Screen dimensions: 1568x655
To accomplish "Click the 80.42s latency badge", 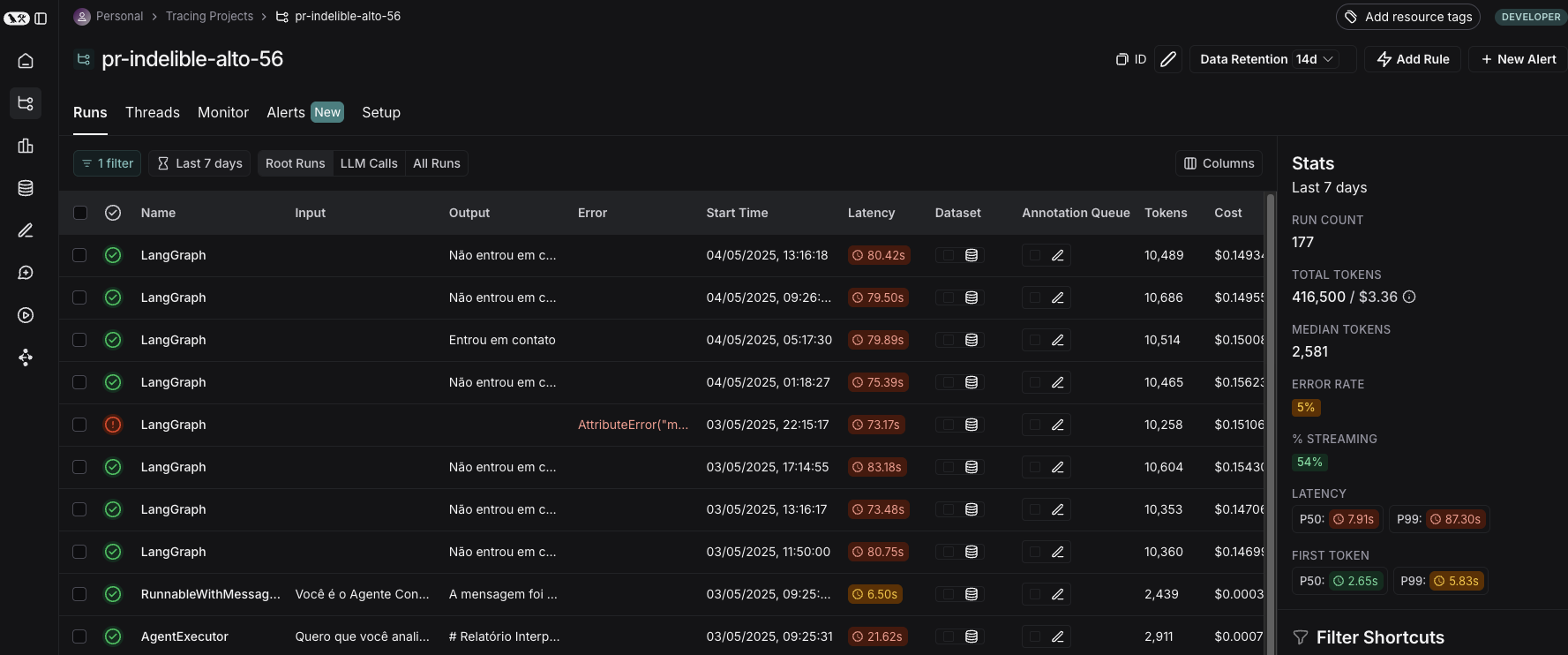I will click(x=878, y=255).
